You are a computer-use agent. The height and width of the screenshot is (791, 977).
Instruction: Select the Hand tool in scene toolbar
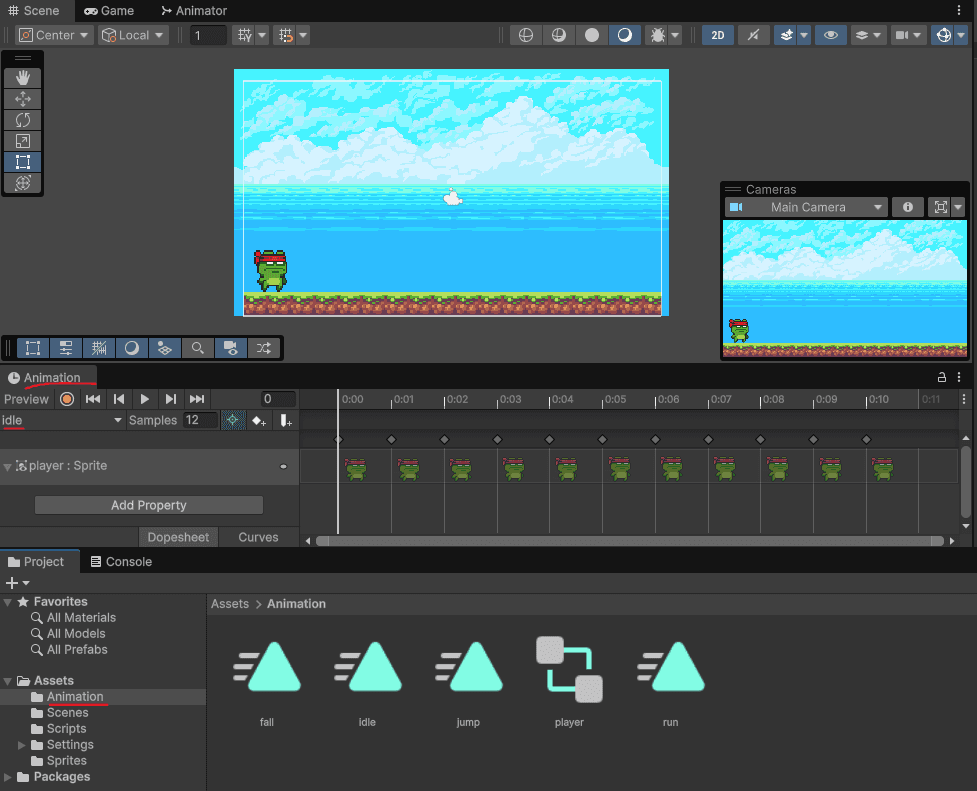click(23, 77)
